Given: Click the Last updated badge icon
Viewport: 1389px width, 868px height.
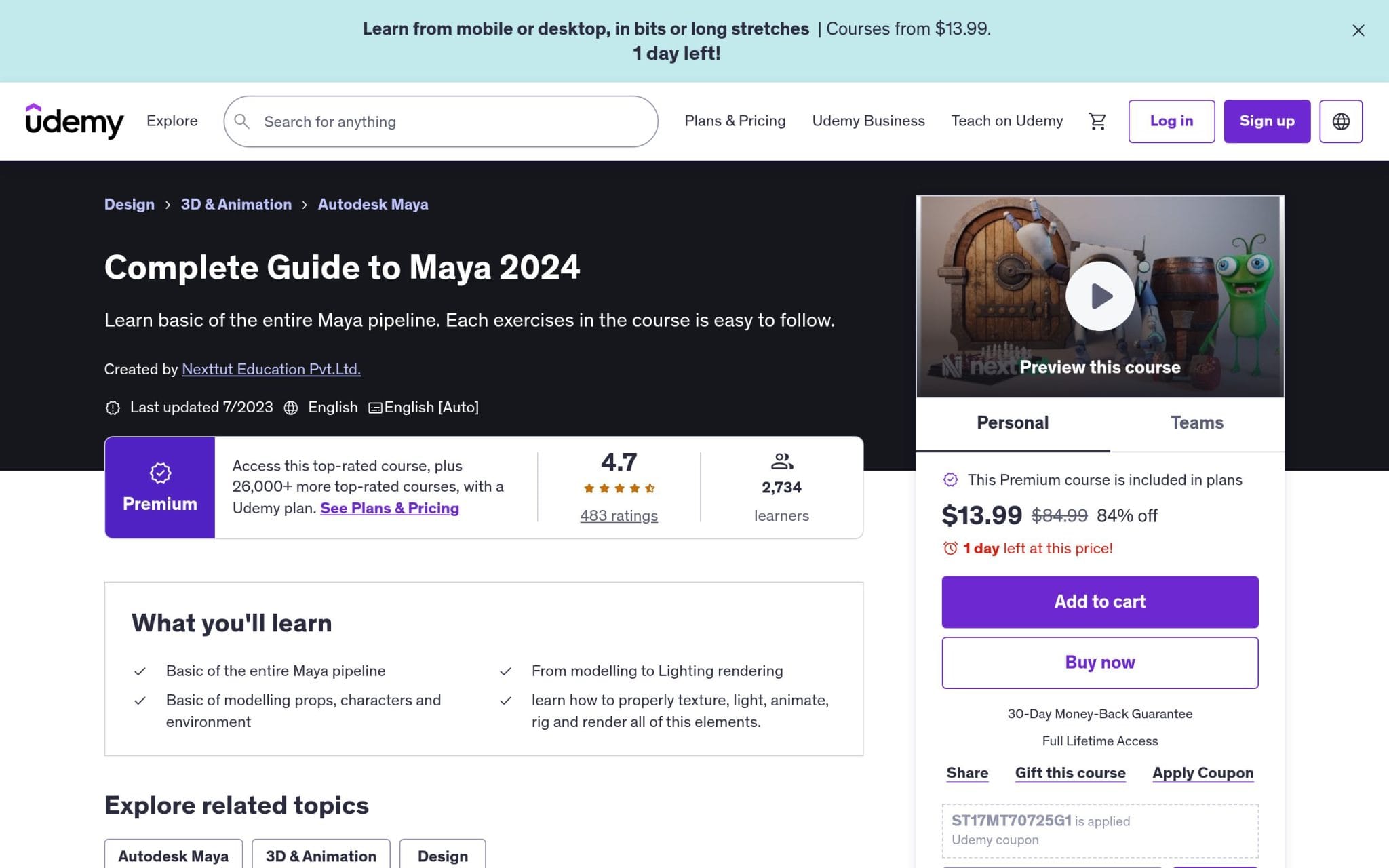Looking at the screenshot, I should [113, 408].
